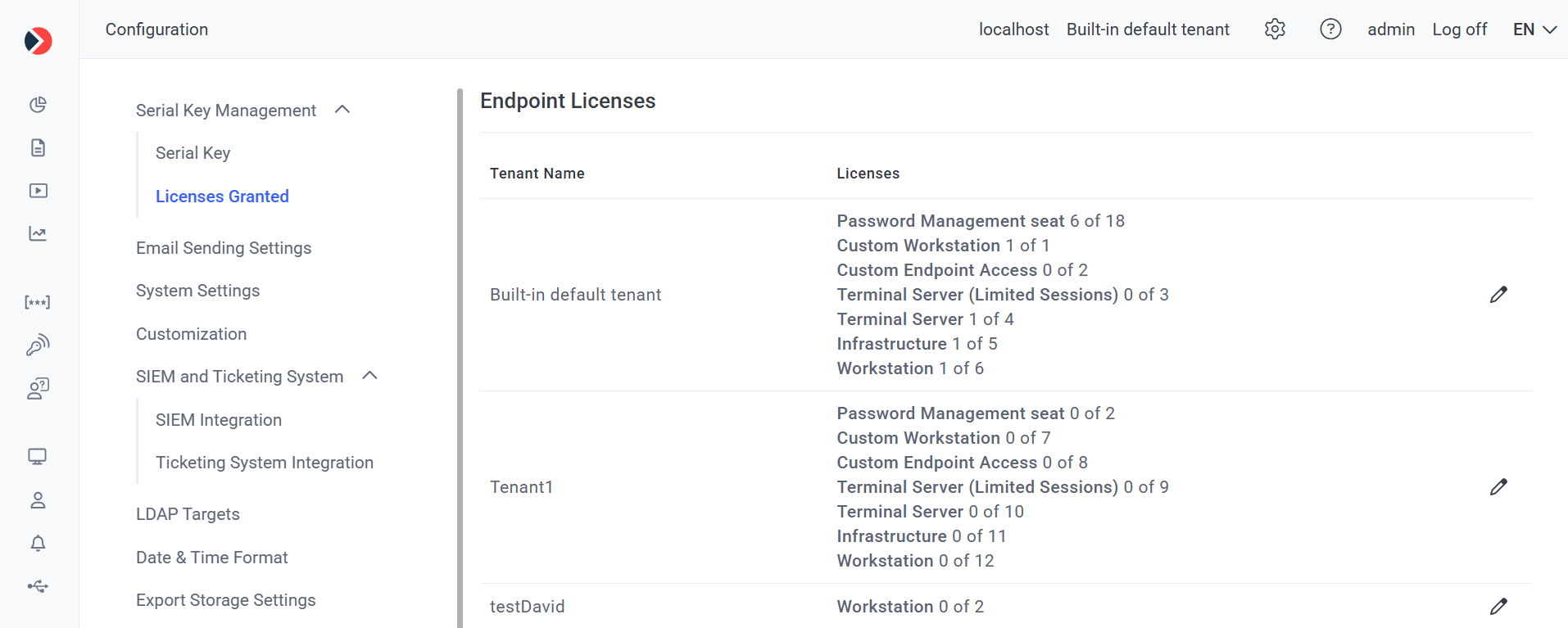This screenshot has height=628, width=1568.
Task: Open the session playback sidebar icon
Action: tap(38, 191)
